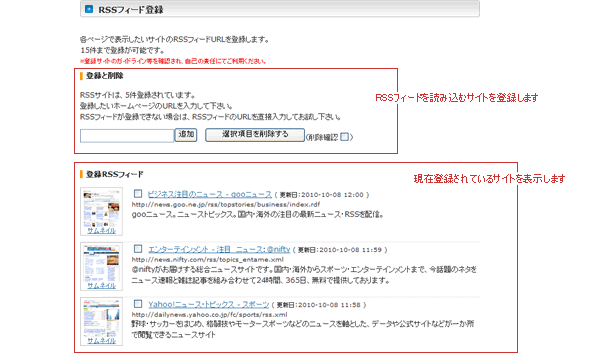Click サムネイル link under the Yahoo thumbnail
600x360 pixels.
(x=101, y=341)
